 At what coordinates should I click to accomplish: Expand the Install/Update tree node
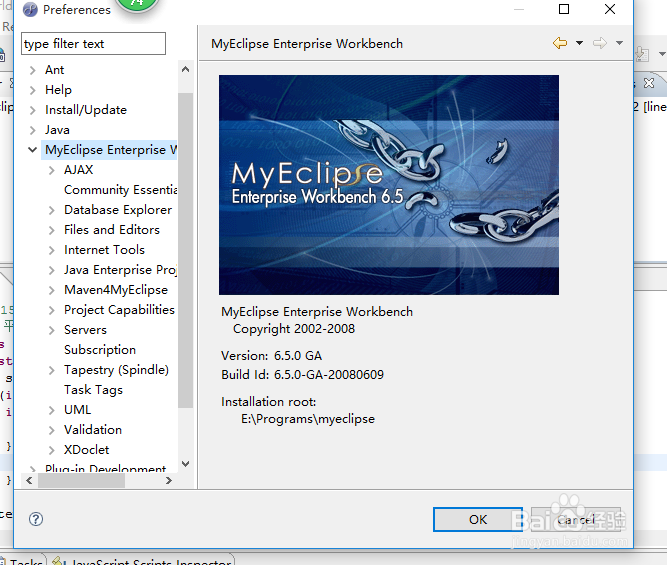[32, 110]
